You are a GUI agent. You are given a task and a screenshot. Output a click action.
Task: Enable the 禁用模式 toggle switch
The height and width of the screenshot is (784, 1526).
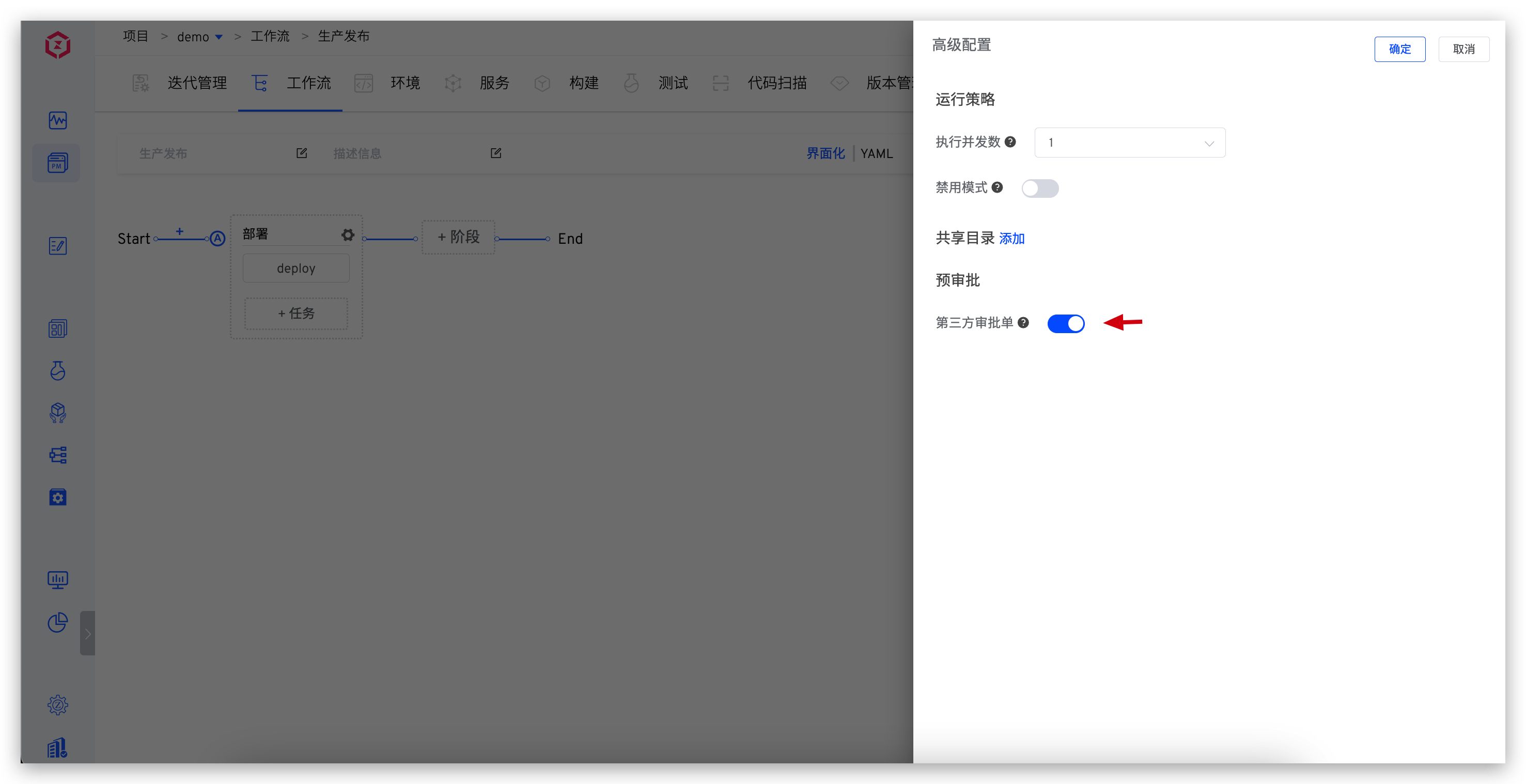[1040, 189]
